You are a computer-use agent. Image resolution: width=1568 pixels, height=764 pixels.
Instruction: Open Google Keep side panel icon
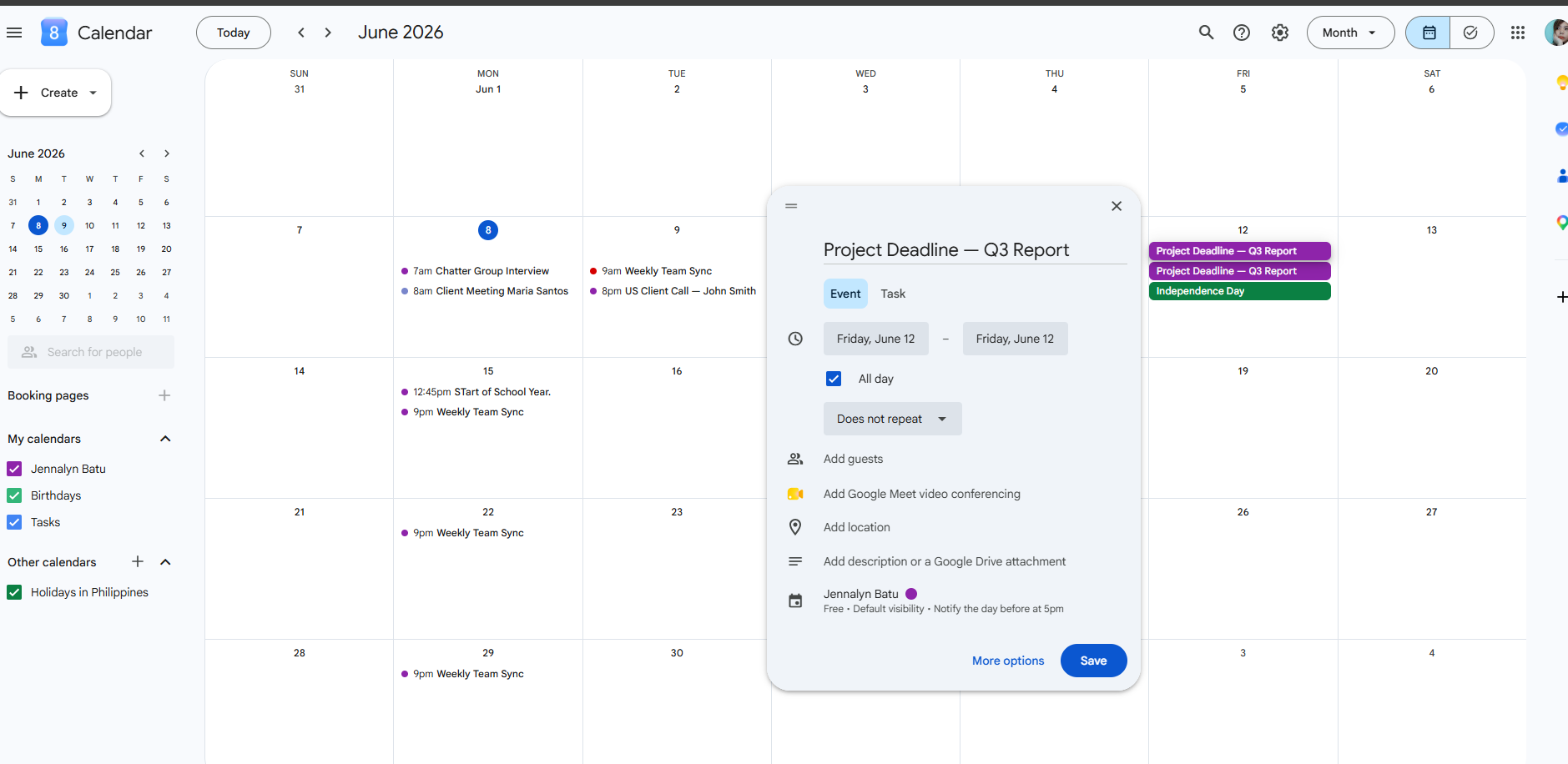point(1561,83)
